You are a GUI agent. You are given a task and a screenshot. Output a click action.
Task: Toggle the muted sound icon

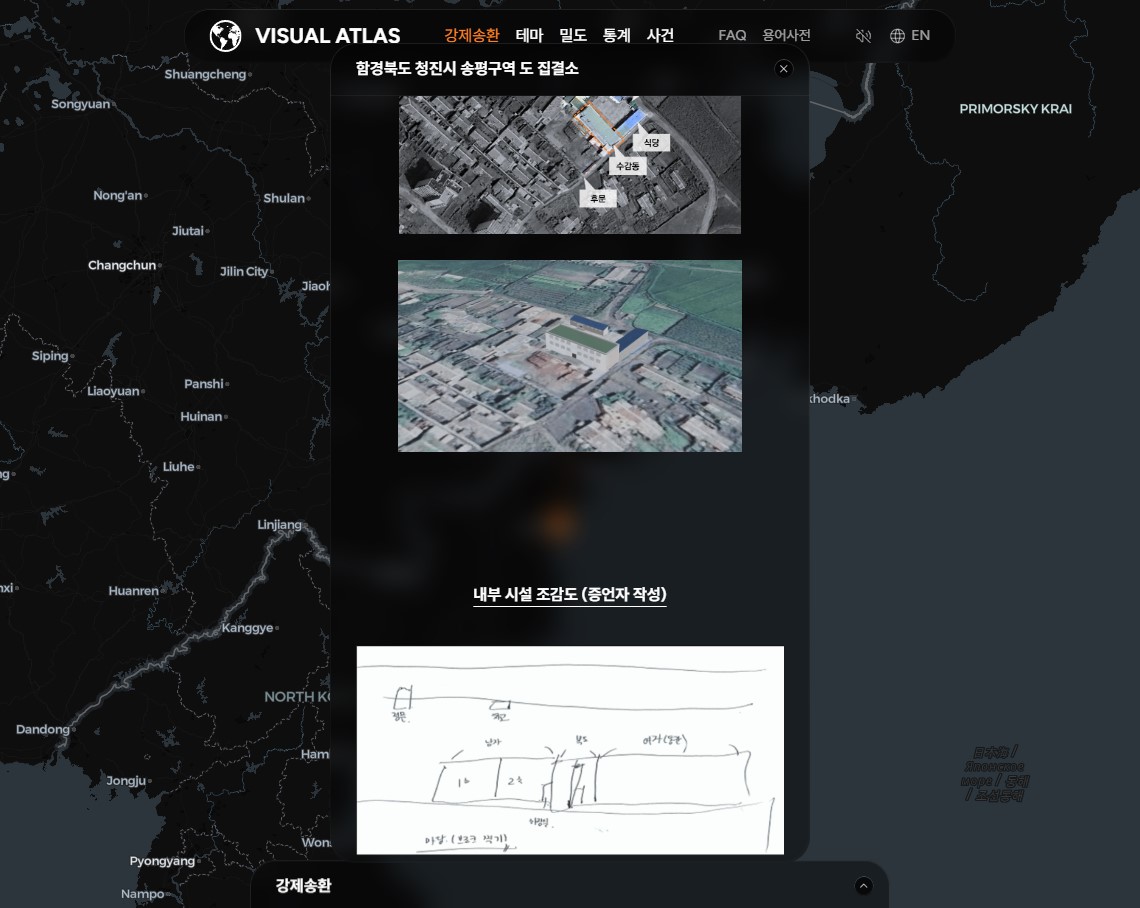[863, 36]
